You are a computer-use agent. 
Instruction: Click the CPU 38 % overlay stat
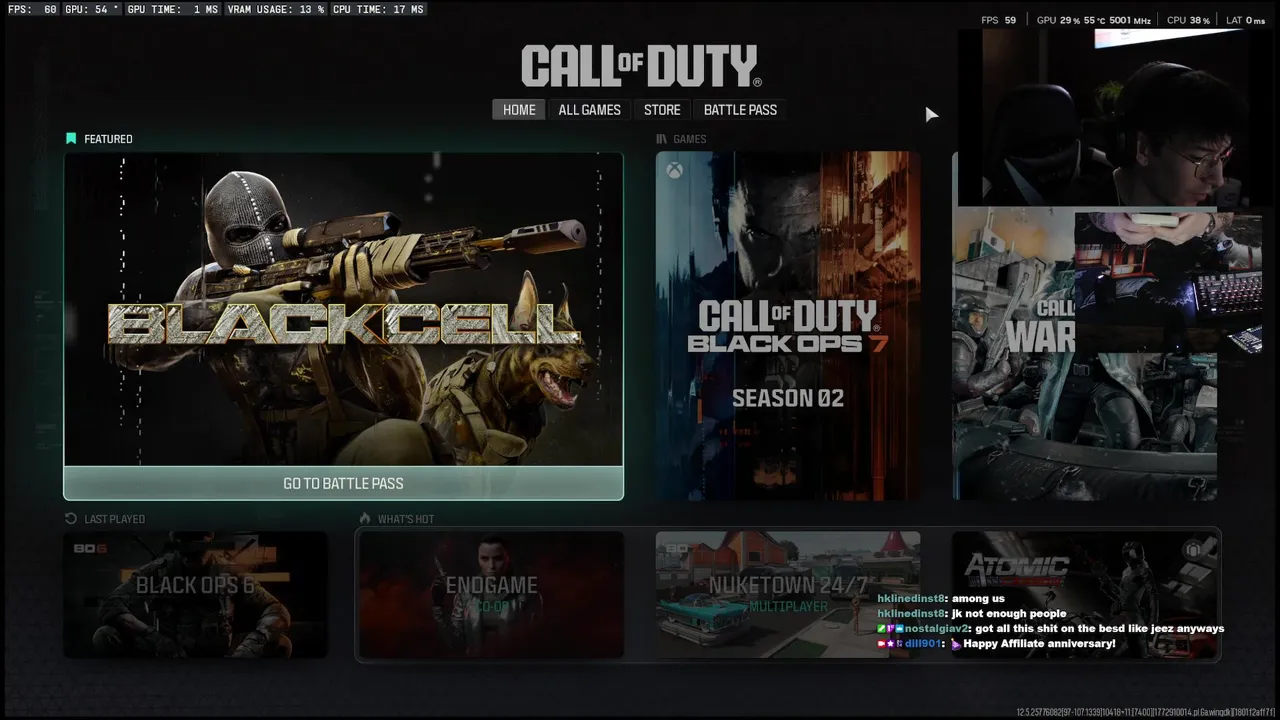[1188, 20]
